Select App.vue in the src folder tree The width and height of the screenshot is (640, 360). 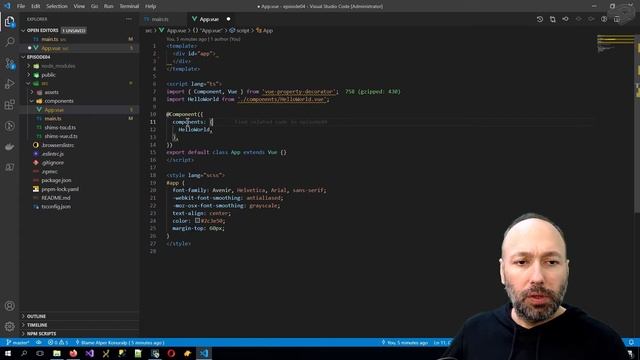tap(80, 110)
